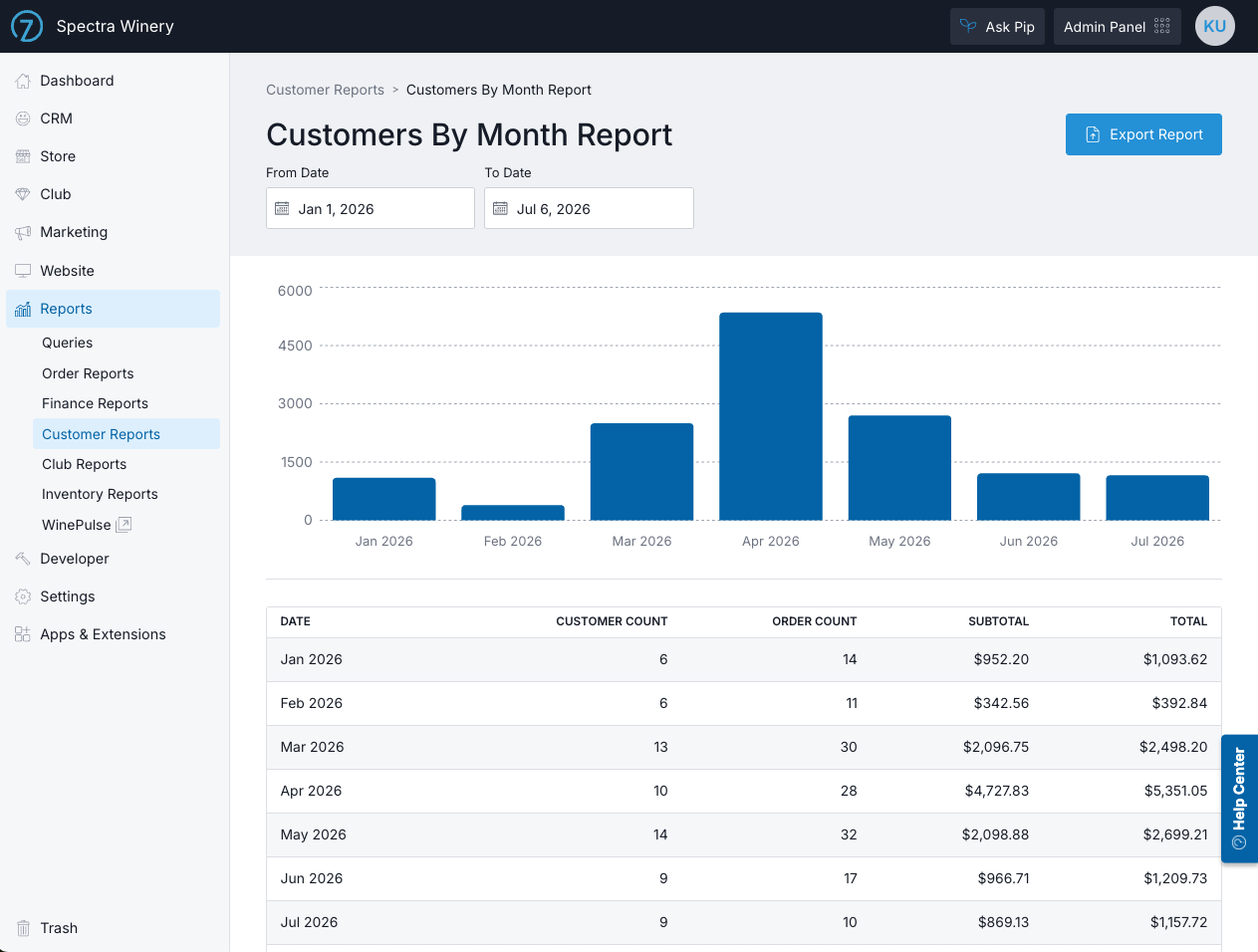Click the May 2026 chart bar
This screenshot has height=952, width=1258.
click(899, 468)
